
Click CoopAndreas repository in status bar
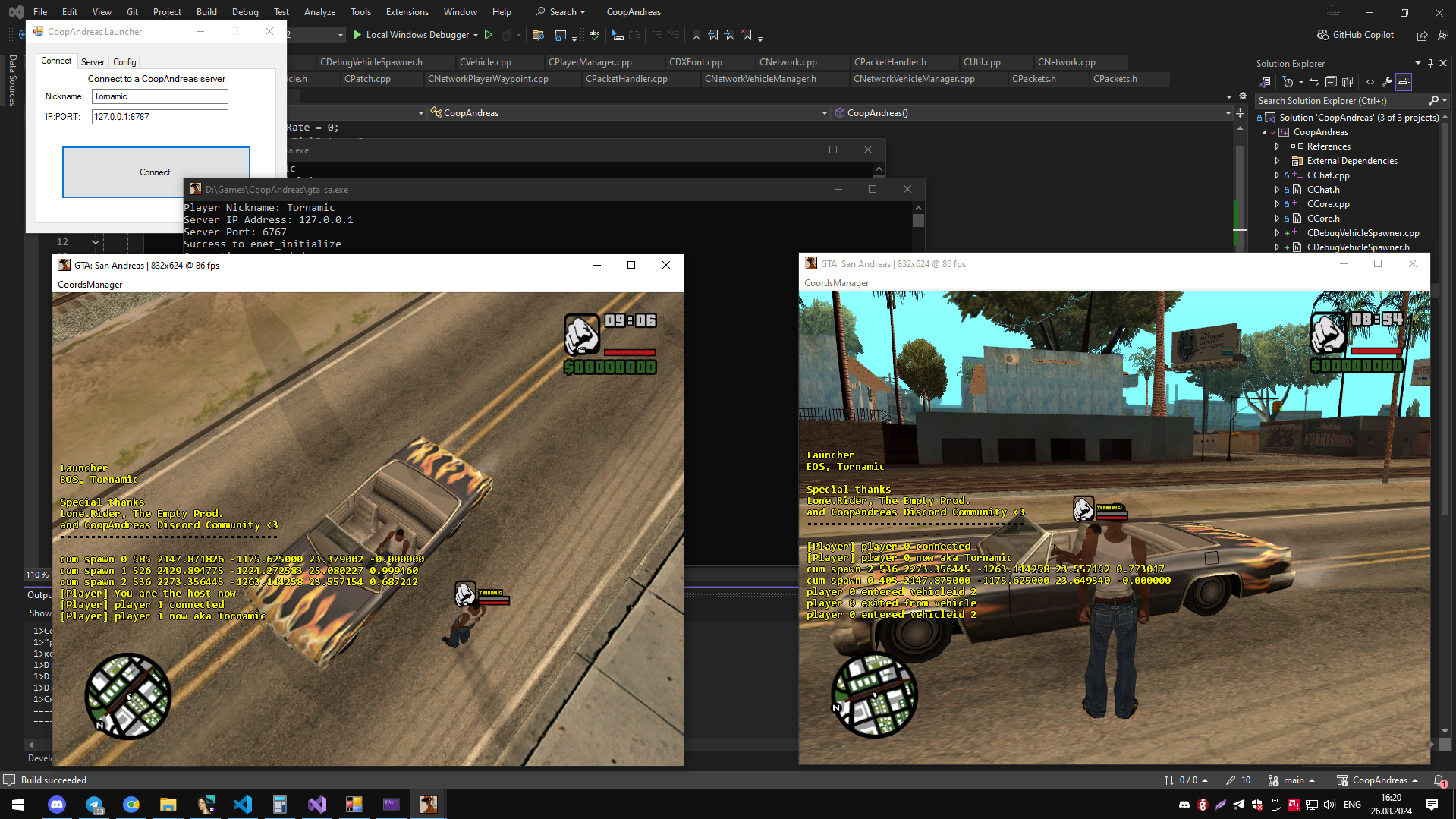tap(1377, 780)
